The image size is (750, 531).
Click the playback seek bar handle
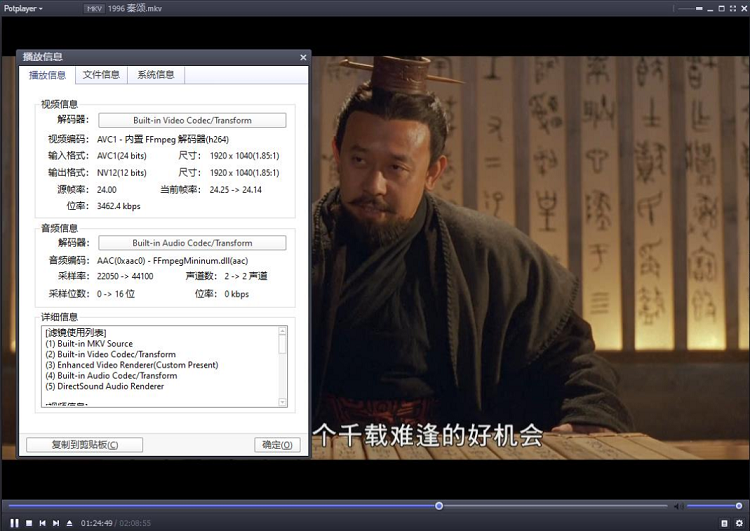click(x=439, y=506)
